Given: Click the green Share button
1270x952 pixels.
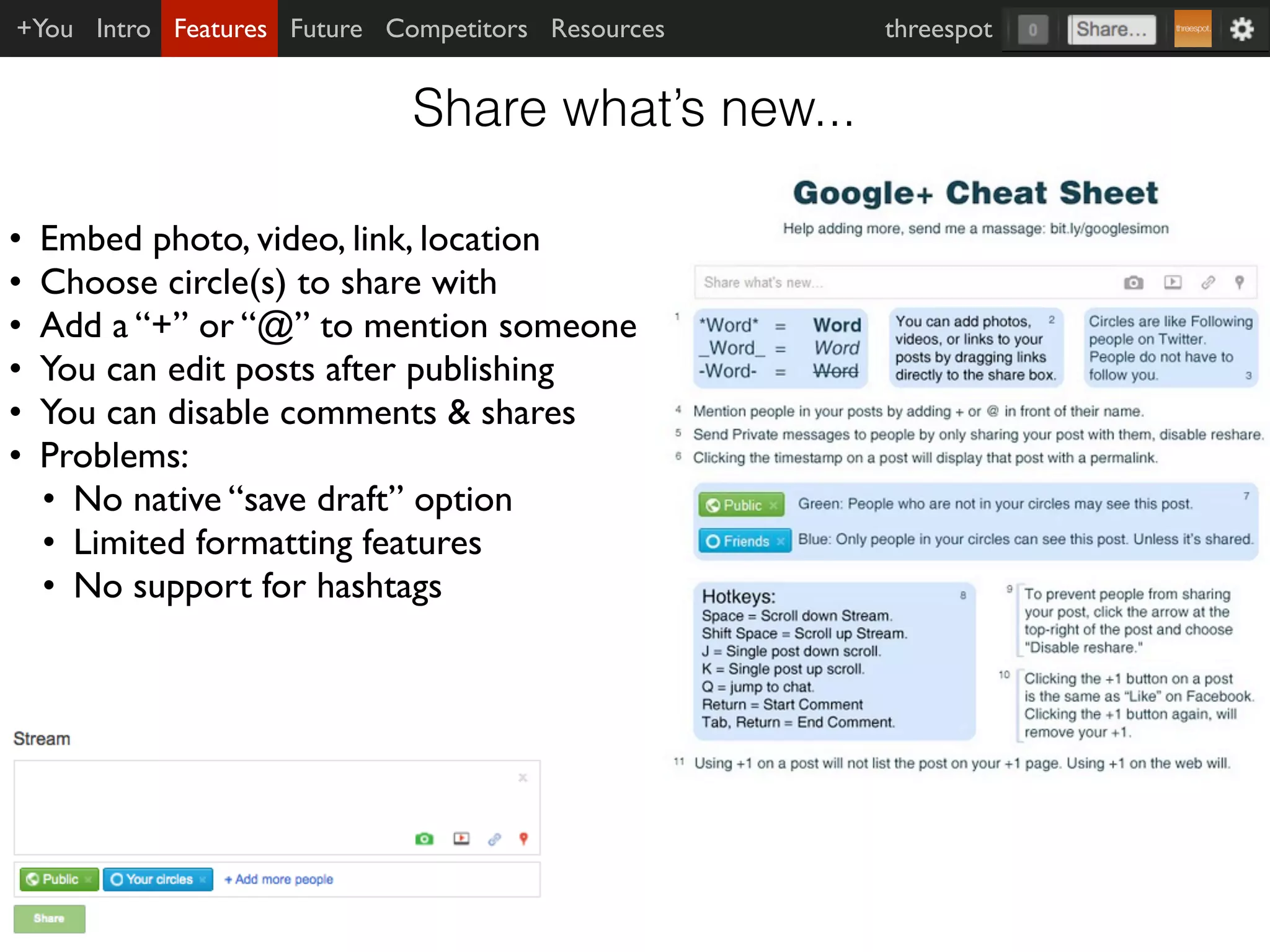Looking at the screenshot, I should click(x=50, y=919).
